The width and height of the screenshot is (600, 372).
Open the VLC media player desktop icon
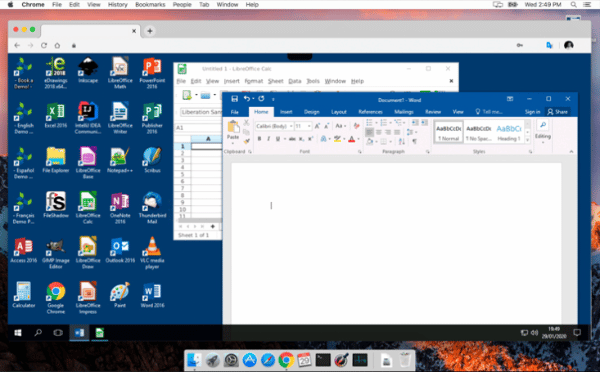(x=152, y=253)
